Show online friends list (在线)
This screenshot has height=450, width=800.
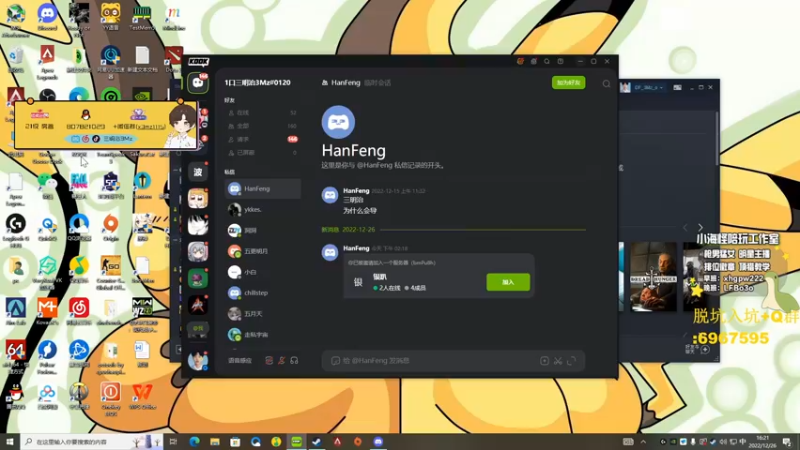[263, 113]
